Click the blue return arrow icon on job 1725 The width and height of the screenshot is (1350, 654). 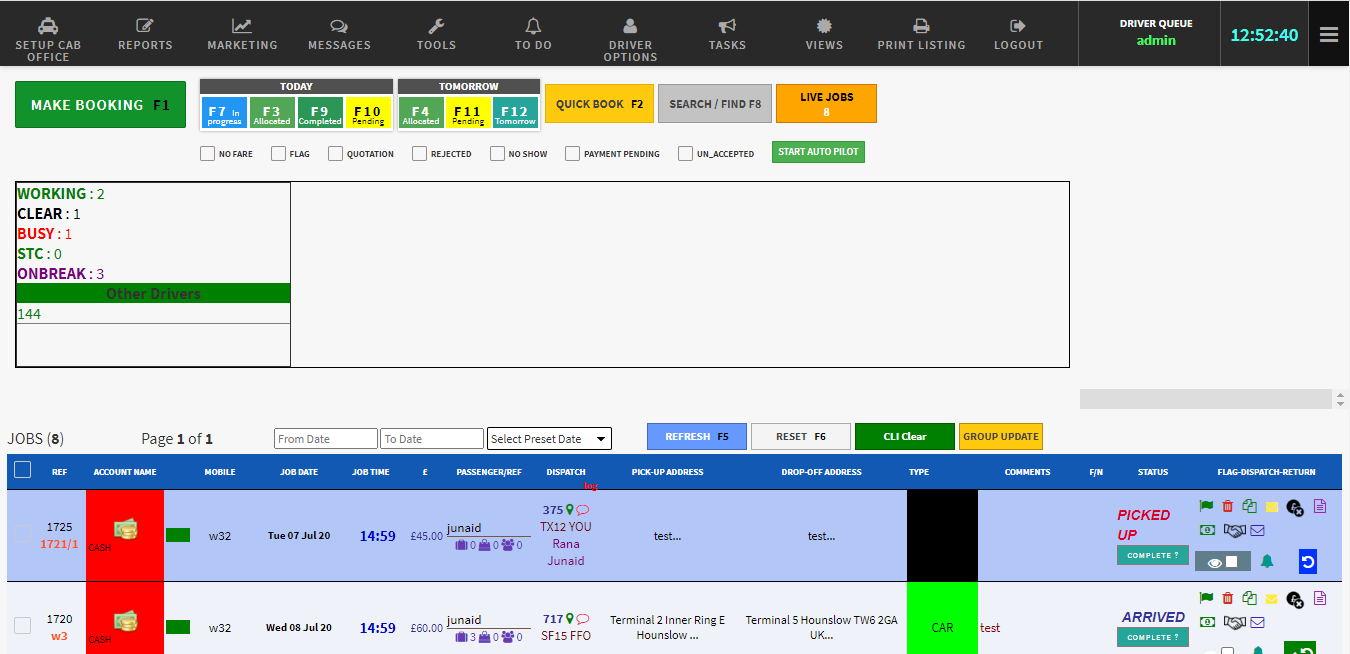click(1308, 561)
